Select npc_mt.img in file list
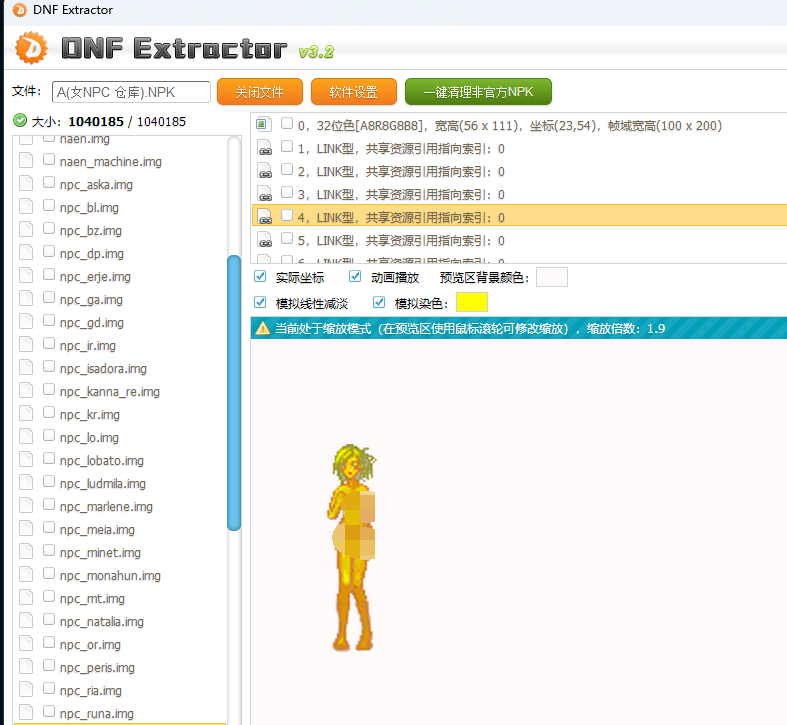787x725 pixels. click(x=92, y=598)
